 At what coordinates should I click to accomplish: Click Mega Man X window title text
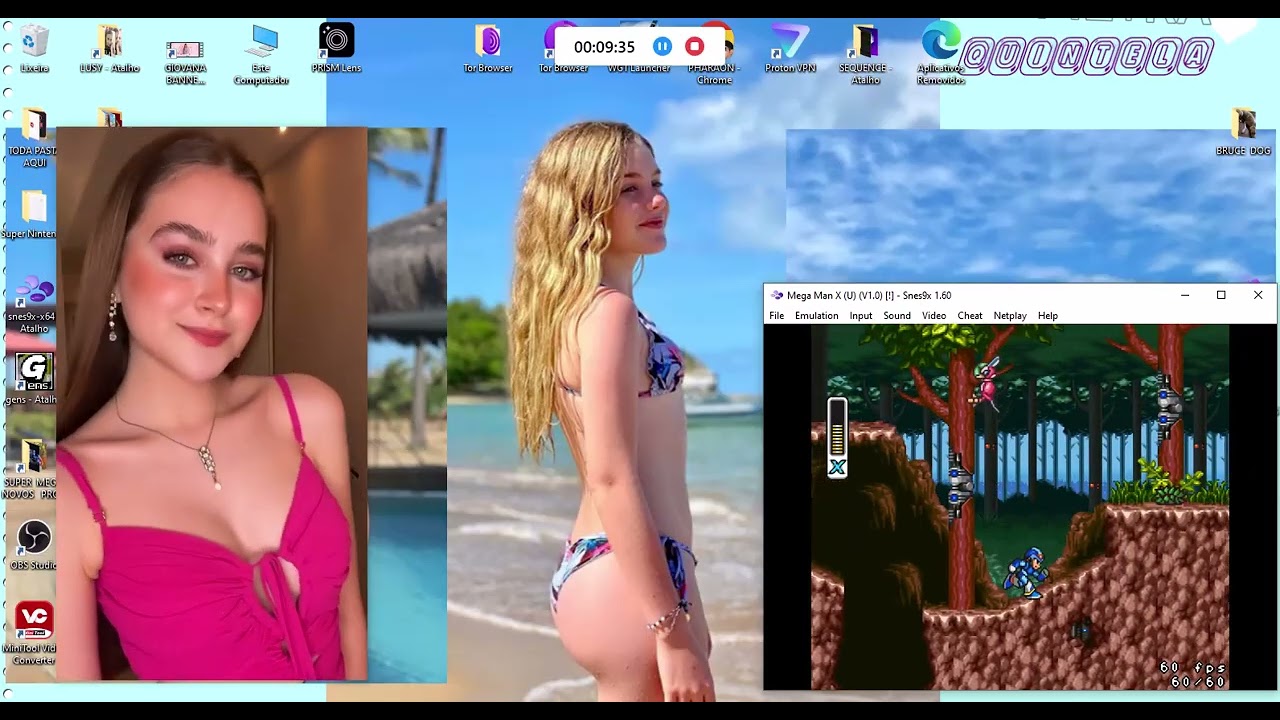coord(869,295)
